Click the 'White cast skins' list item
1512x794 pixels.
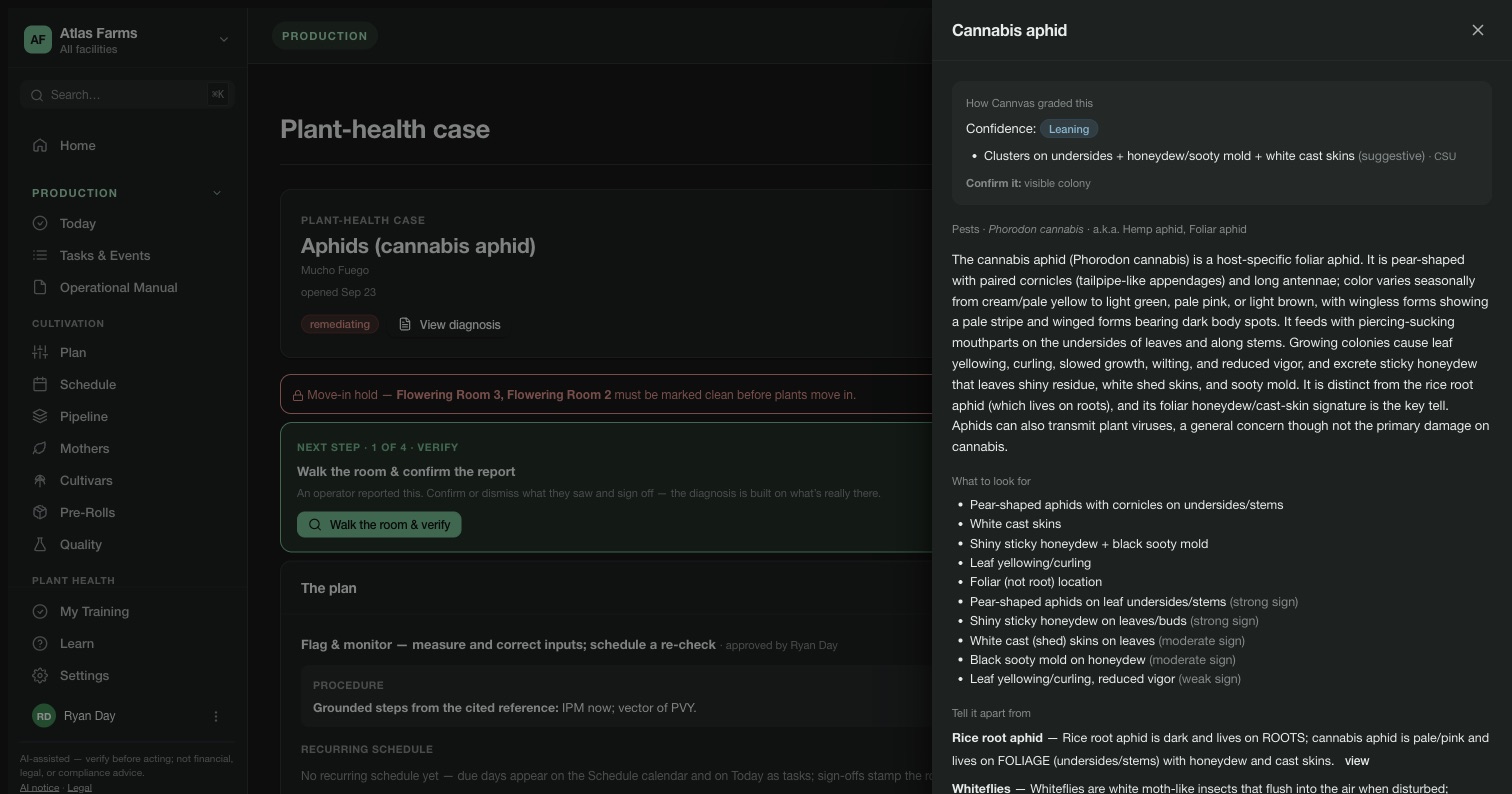pyautogui.click(x=1015, y=524)
